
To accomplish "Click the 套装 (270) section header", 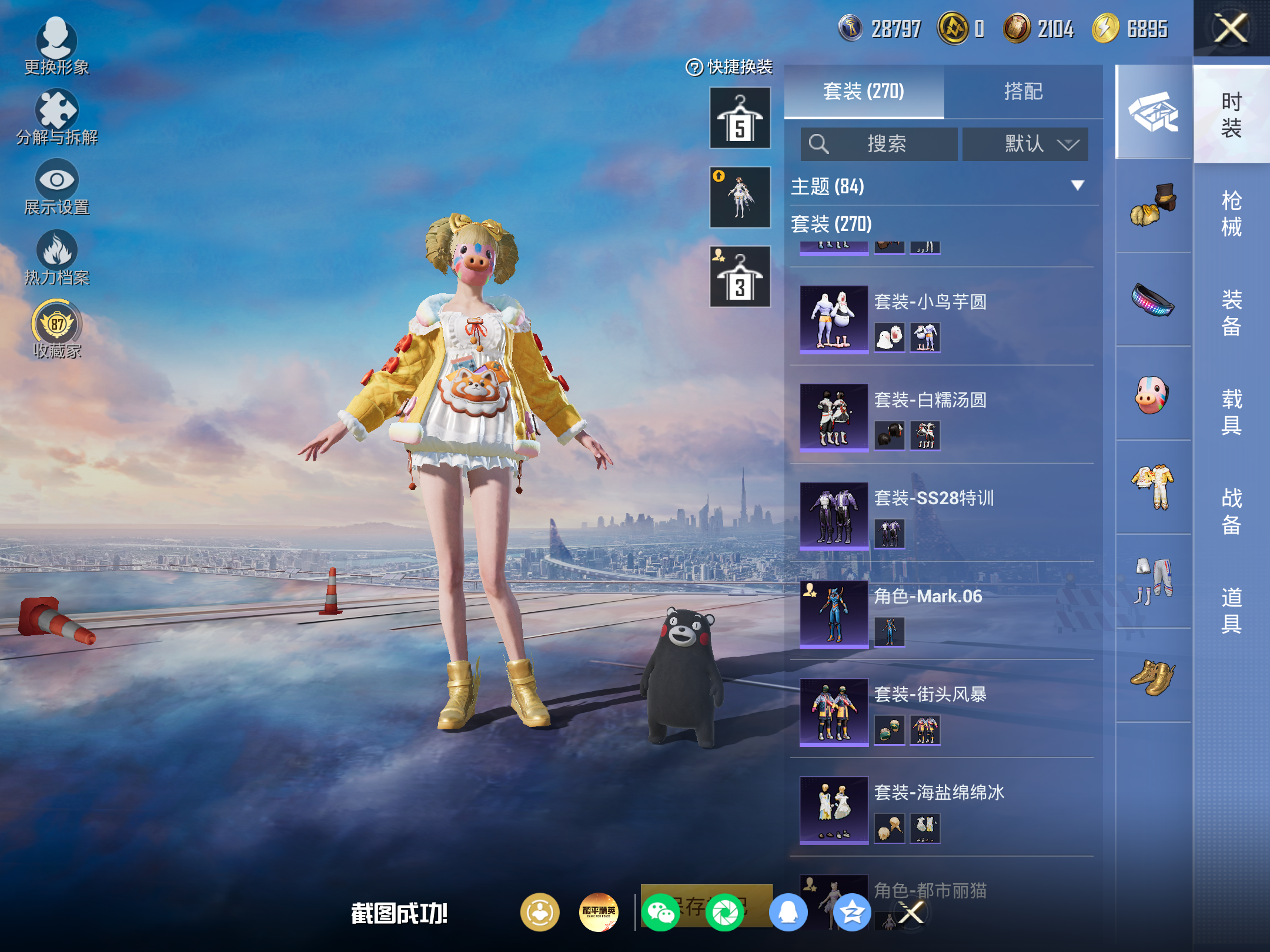I will (x=831, y=224).
